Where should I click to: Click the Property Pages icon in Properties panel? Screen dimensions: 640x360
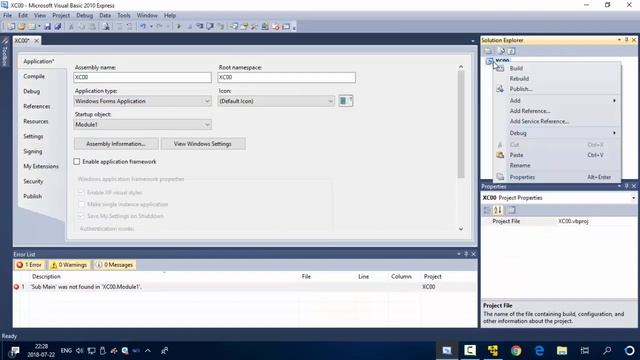[x=511, y=210]
